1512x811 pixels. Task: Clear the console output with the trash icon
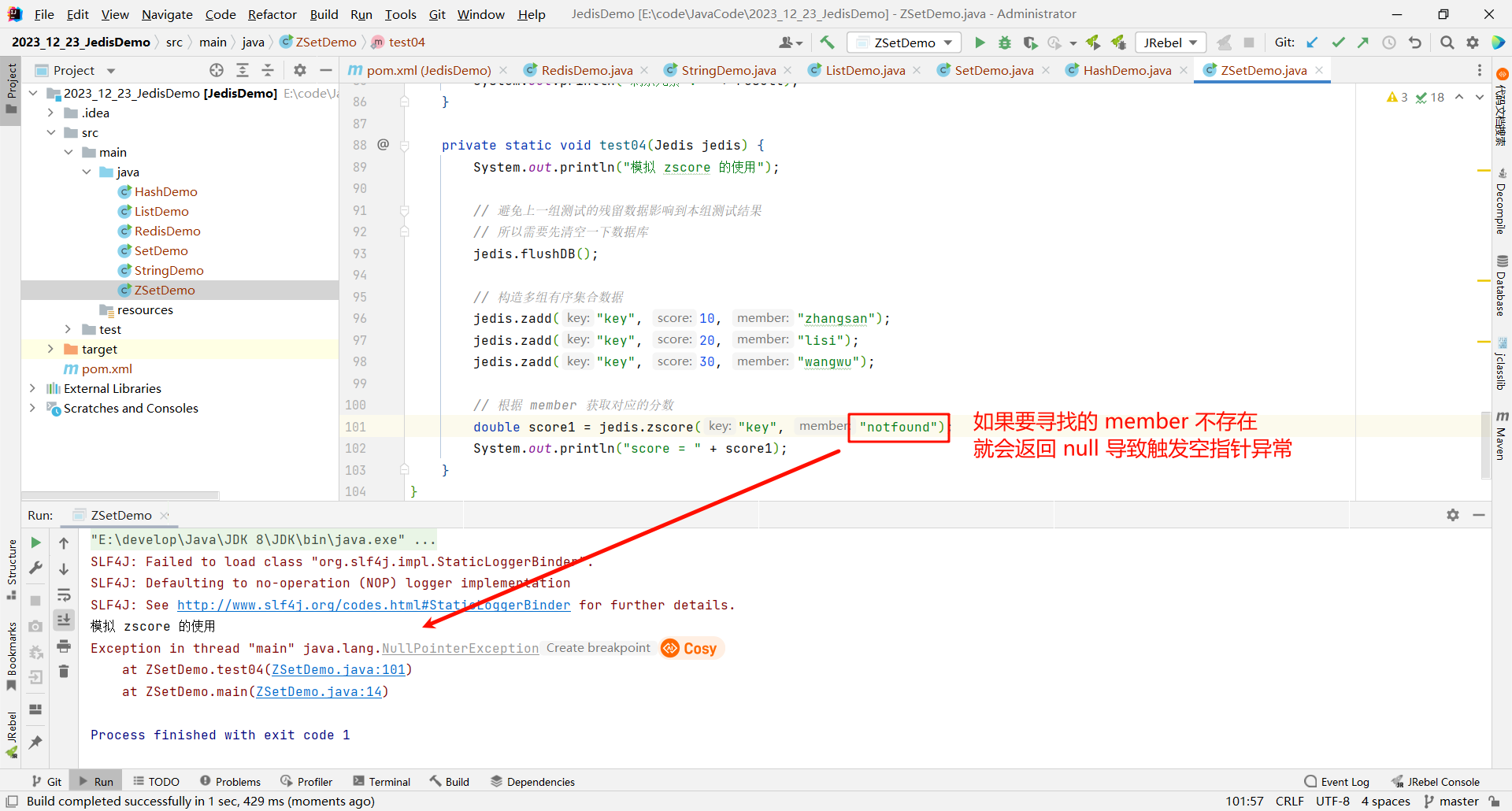(x=64, y=671)
